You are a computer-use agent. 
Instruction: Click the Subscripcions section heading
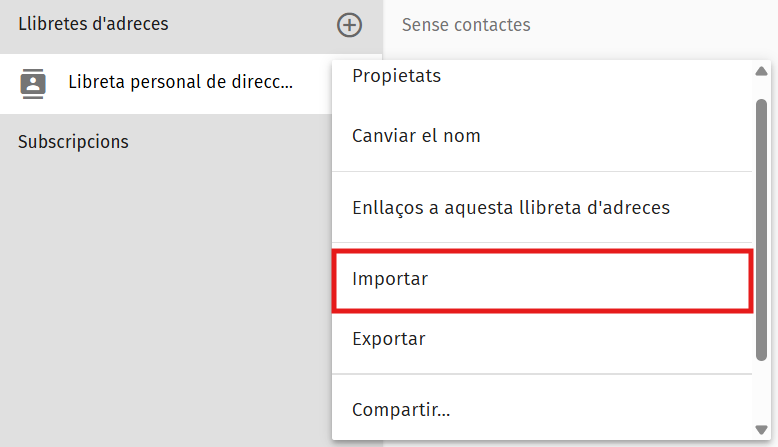click(x=73, y=142)
